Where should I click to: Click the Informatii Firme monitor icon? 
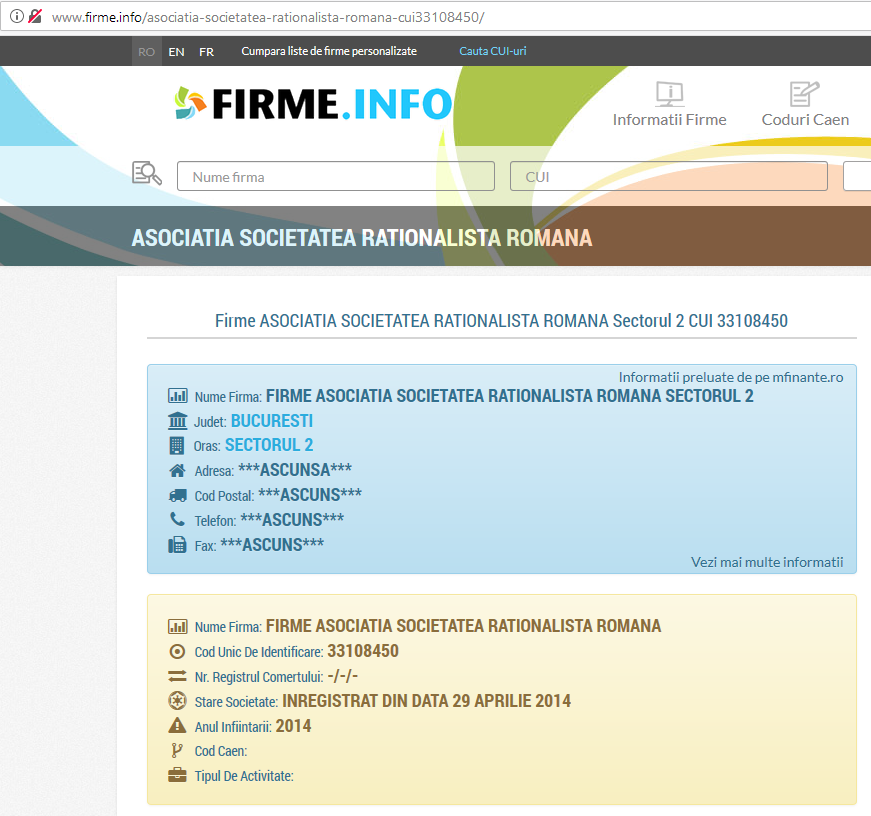(669, 94)
